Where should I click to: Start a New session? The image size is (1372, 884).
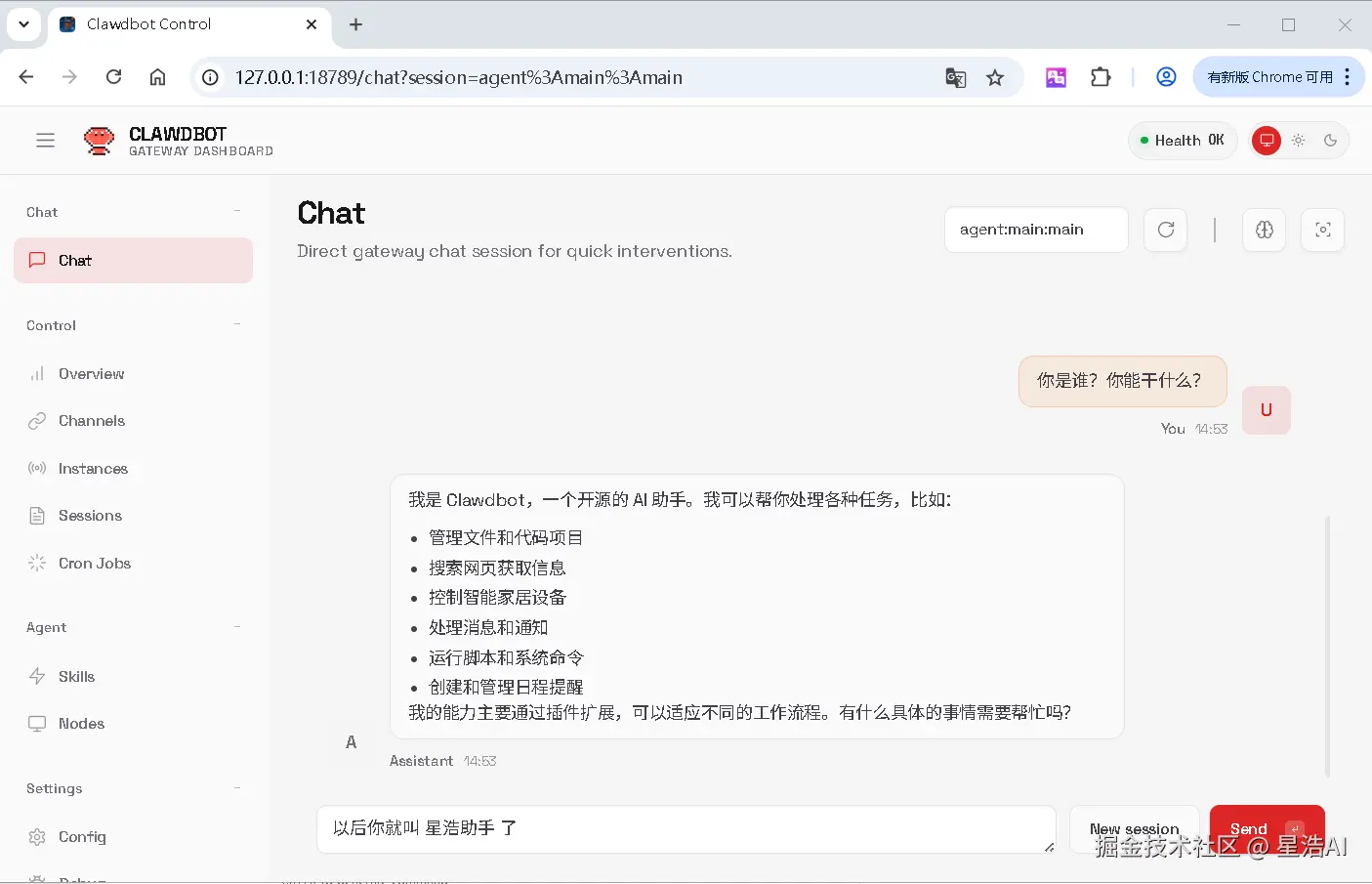(x=1135, y=829)
